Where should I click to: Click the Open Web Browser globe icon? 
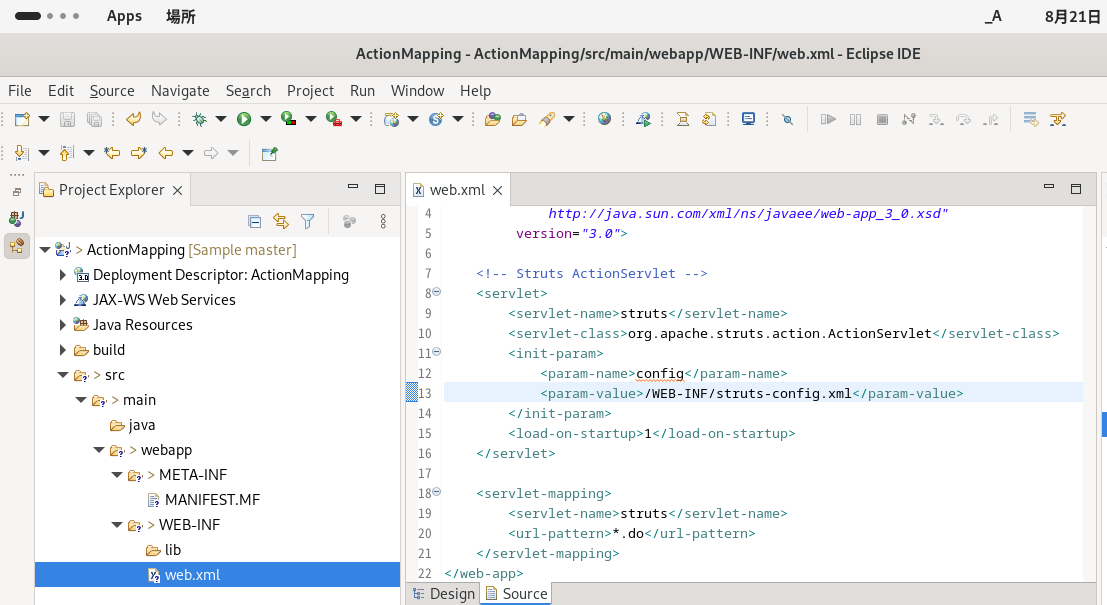pos(604,119)
